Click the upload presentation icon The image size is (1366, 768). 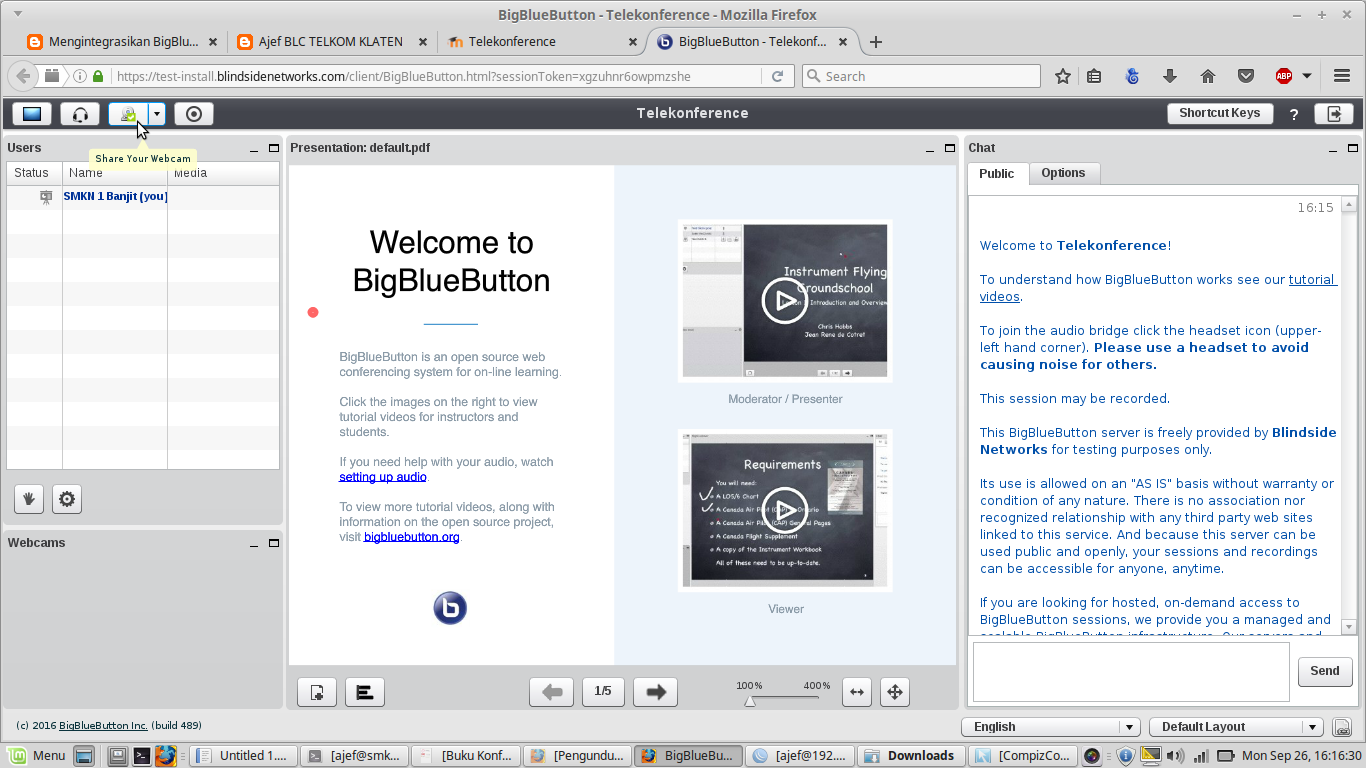point(317,692)
